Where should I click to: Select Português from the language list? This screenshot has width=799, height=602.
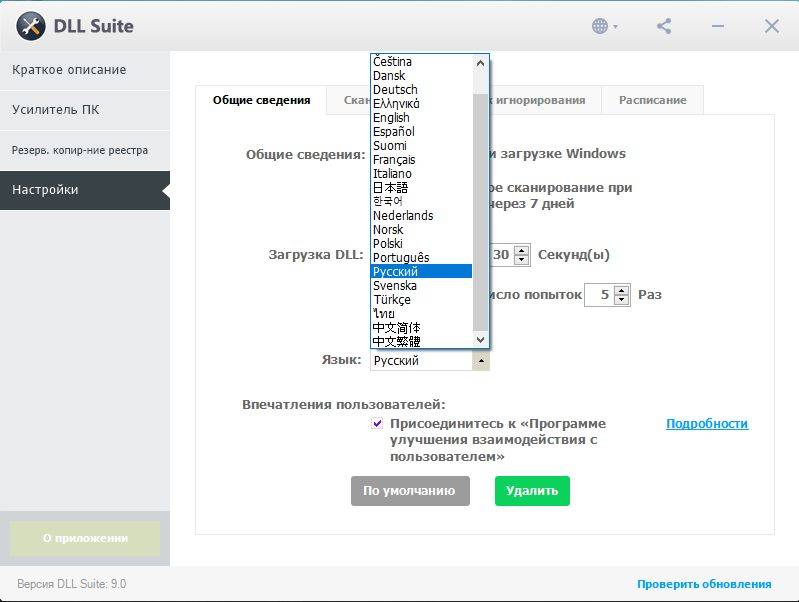pyautogui.click(x=421, y=257)
